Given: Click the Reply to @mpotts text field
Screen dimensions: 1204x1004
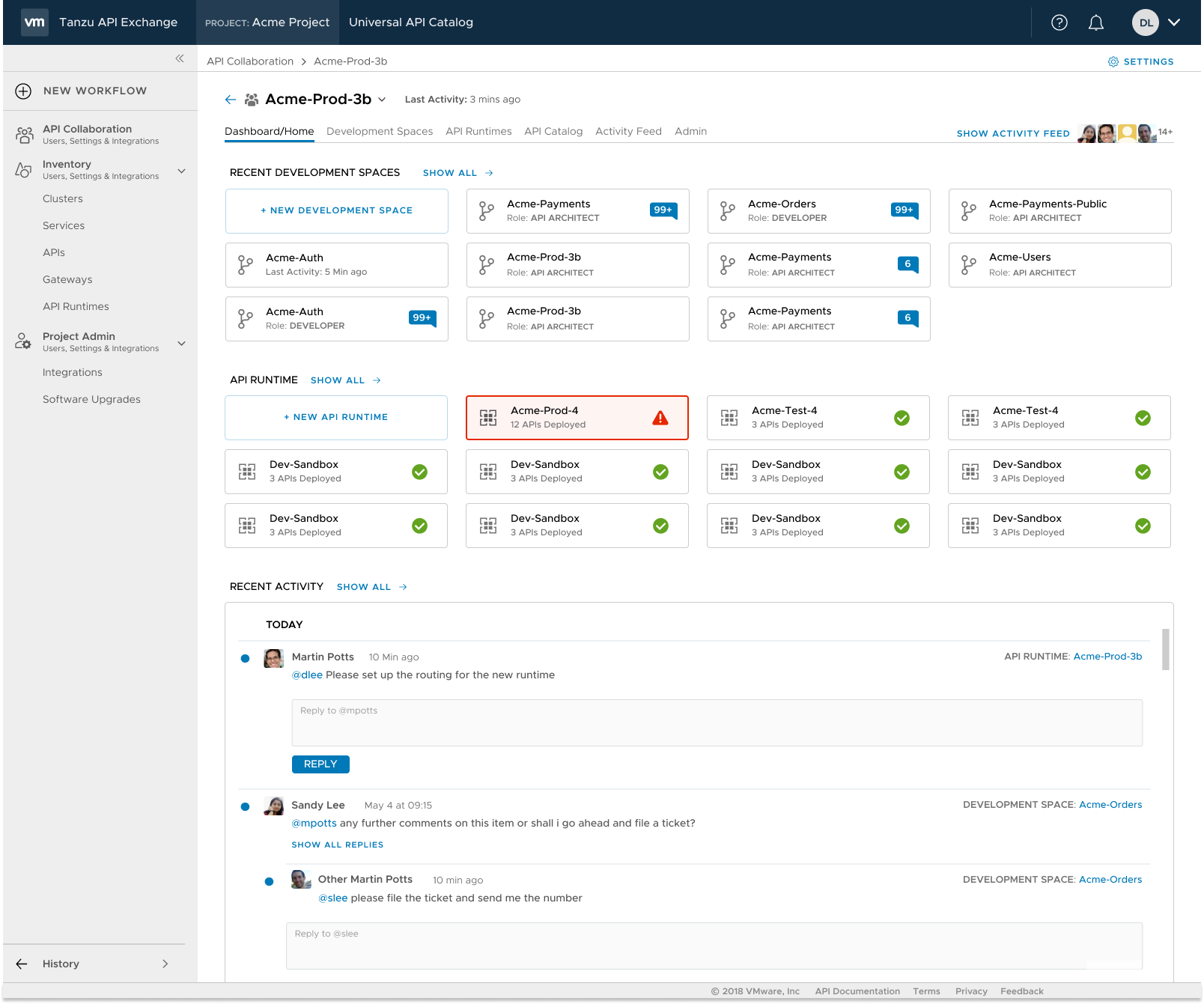Looking at the screenshot, I should coord(717,722).
